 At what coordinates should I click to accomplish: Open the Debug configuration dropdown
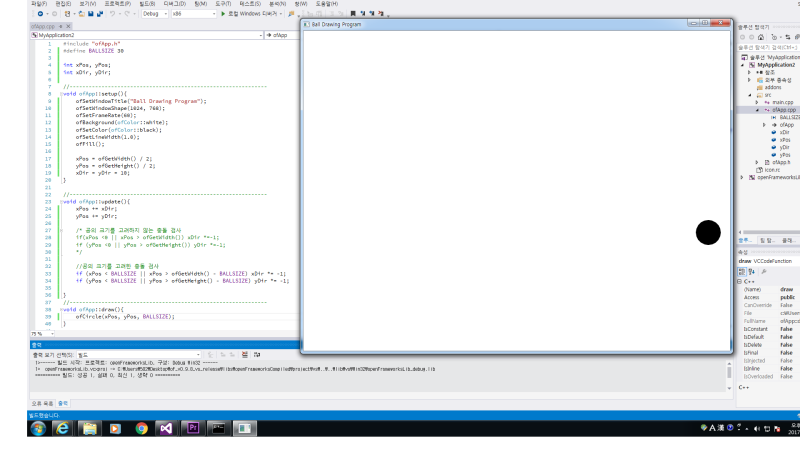click(156, 14)
